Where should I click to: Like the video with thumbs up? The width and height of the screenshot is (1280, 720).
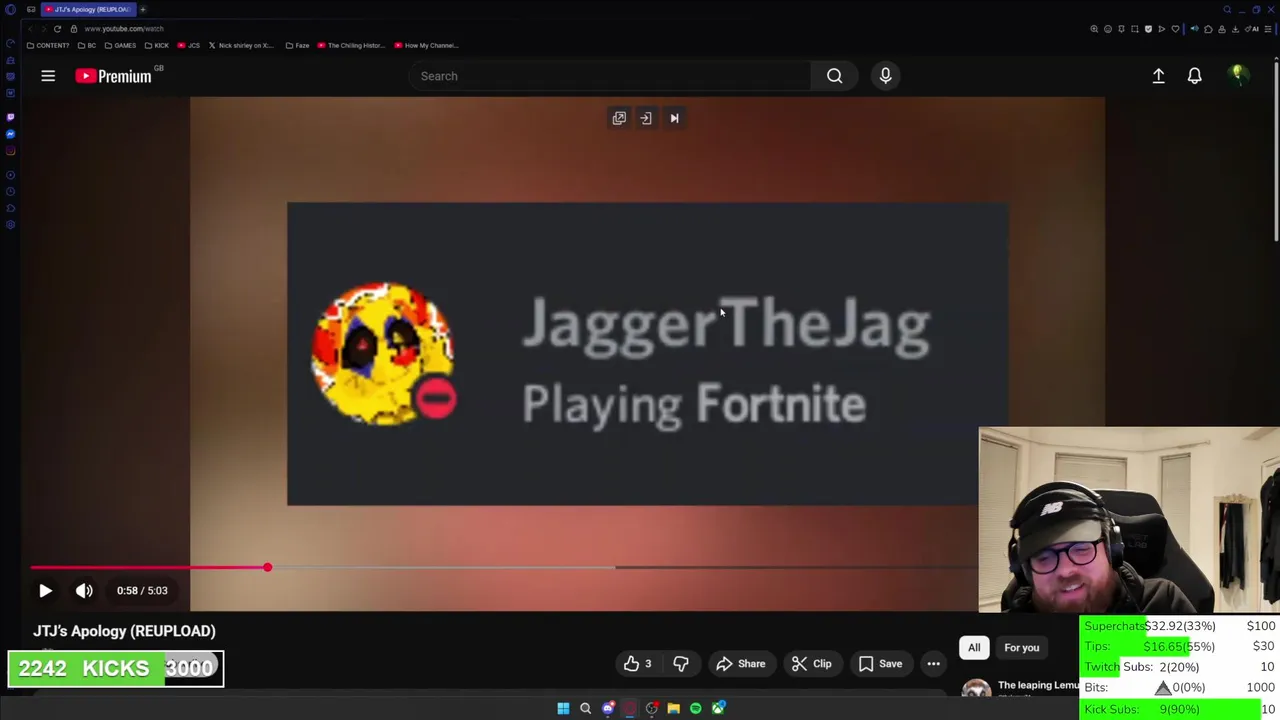[636, 664]
